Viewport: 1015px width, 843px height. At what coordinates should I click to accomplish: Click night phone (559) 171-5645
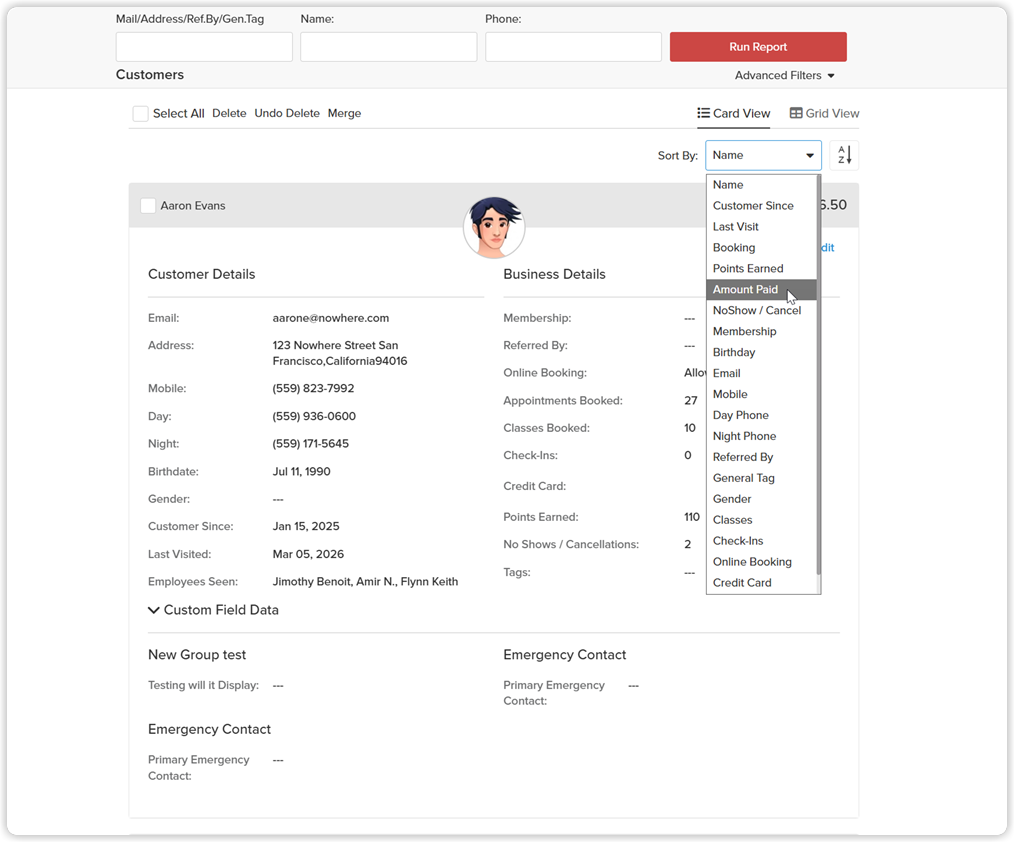(311, 444)
